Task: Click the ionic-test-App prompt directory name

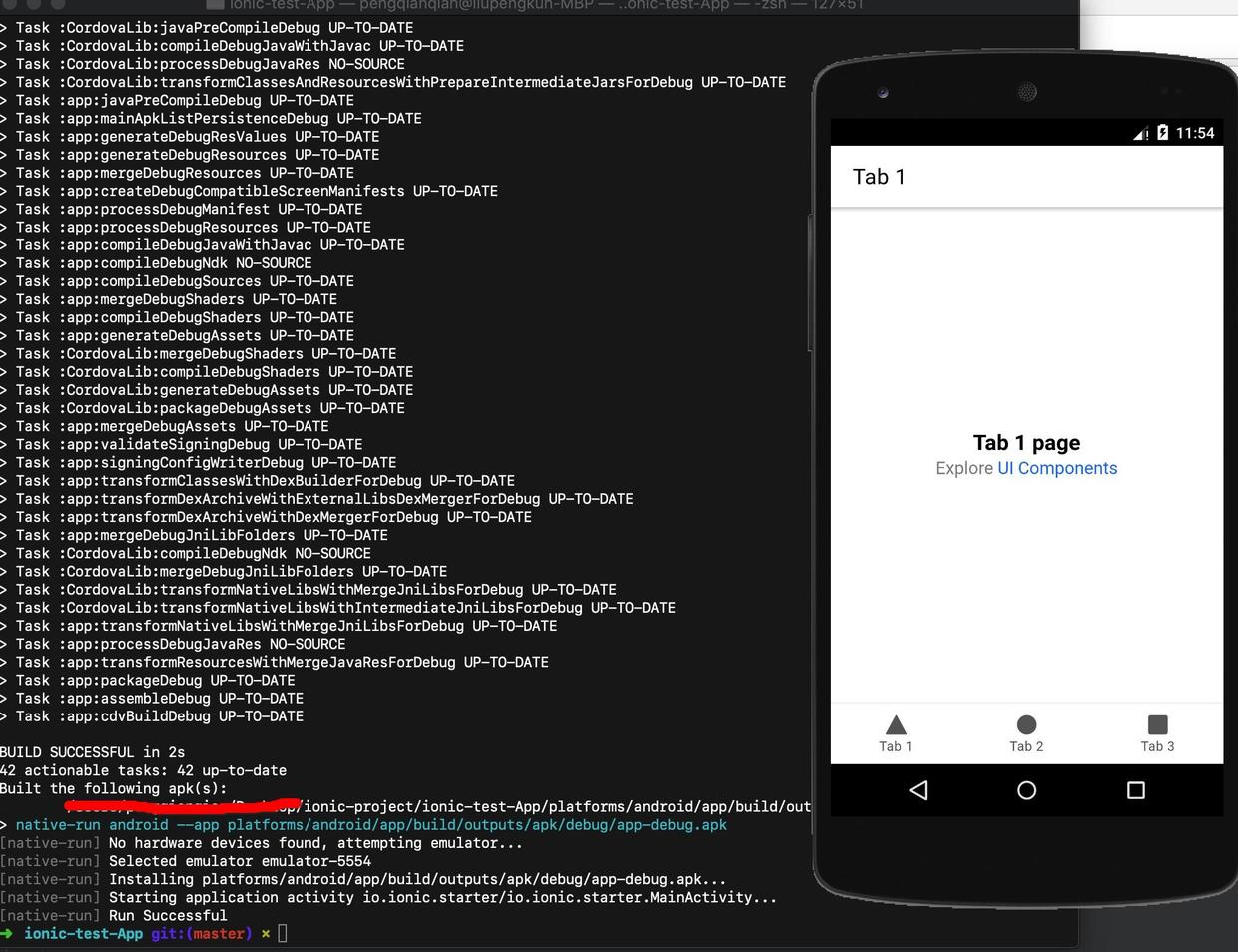Action: [x=83, y=934]
